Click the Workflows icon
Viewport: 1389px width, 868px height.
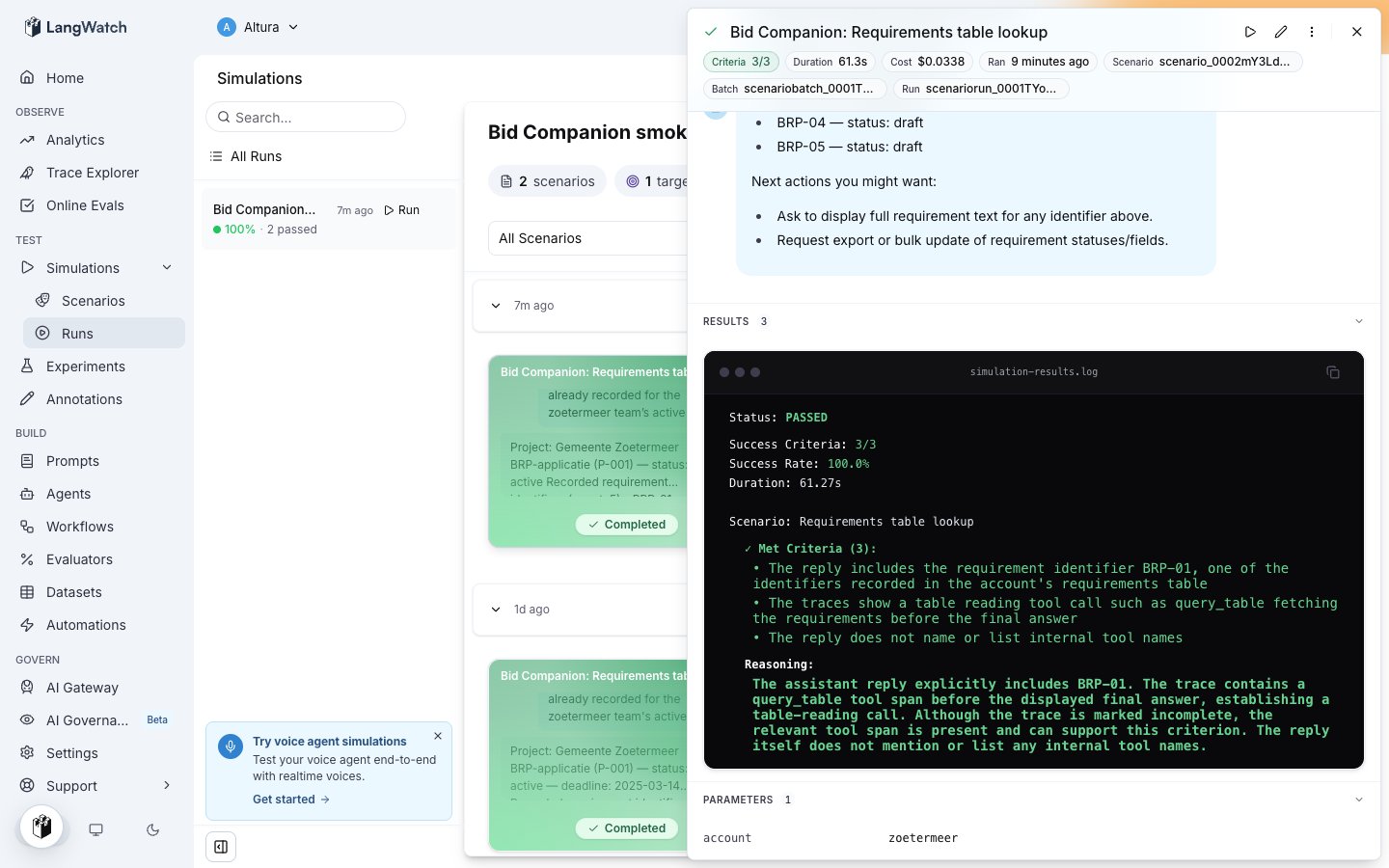click(x=27, y=527)
